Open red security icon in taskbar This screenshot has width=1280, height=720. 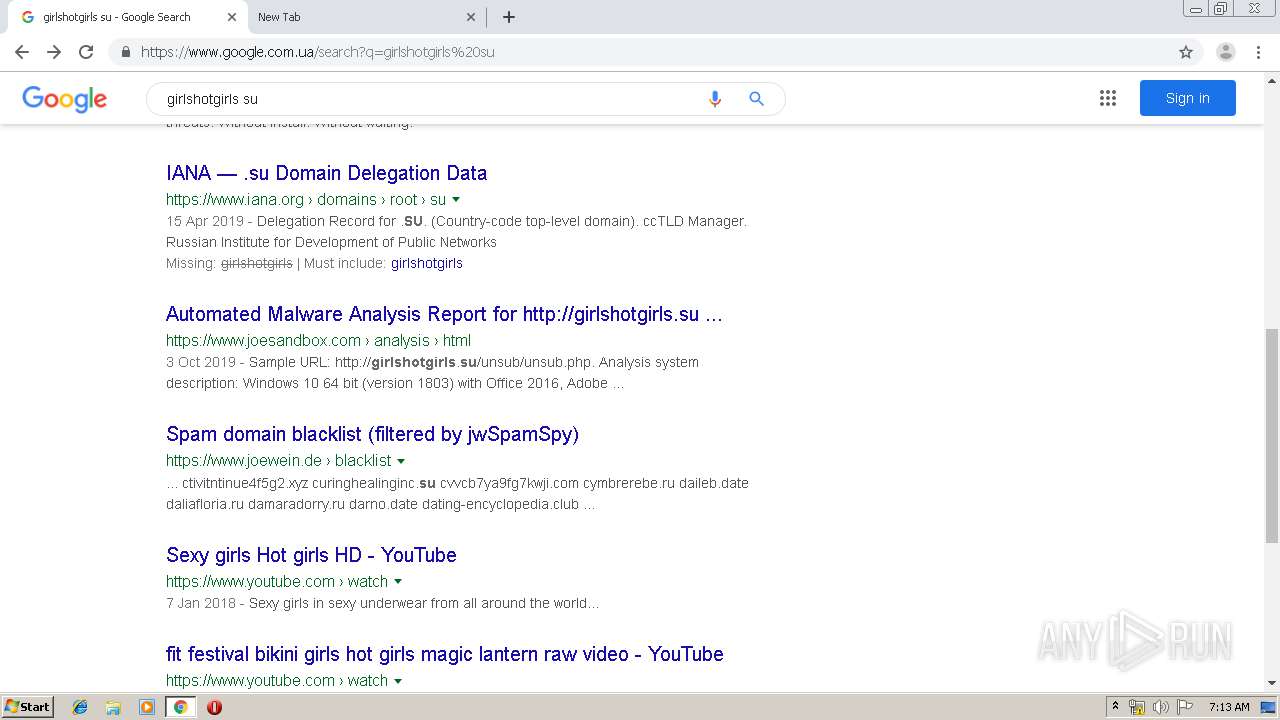214,707
